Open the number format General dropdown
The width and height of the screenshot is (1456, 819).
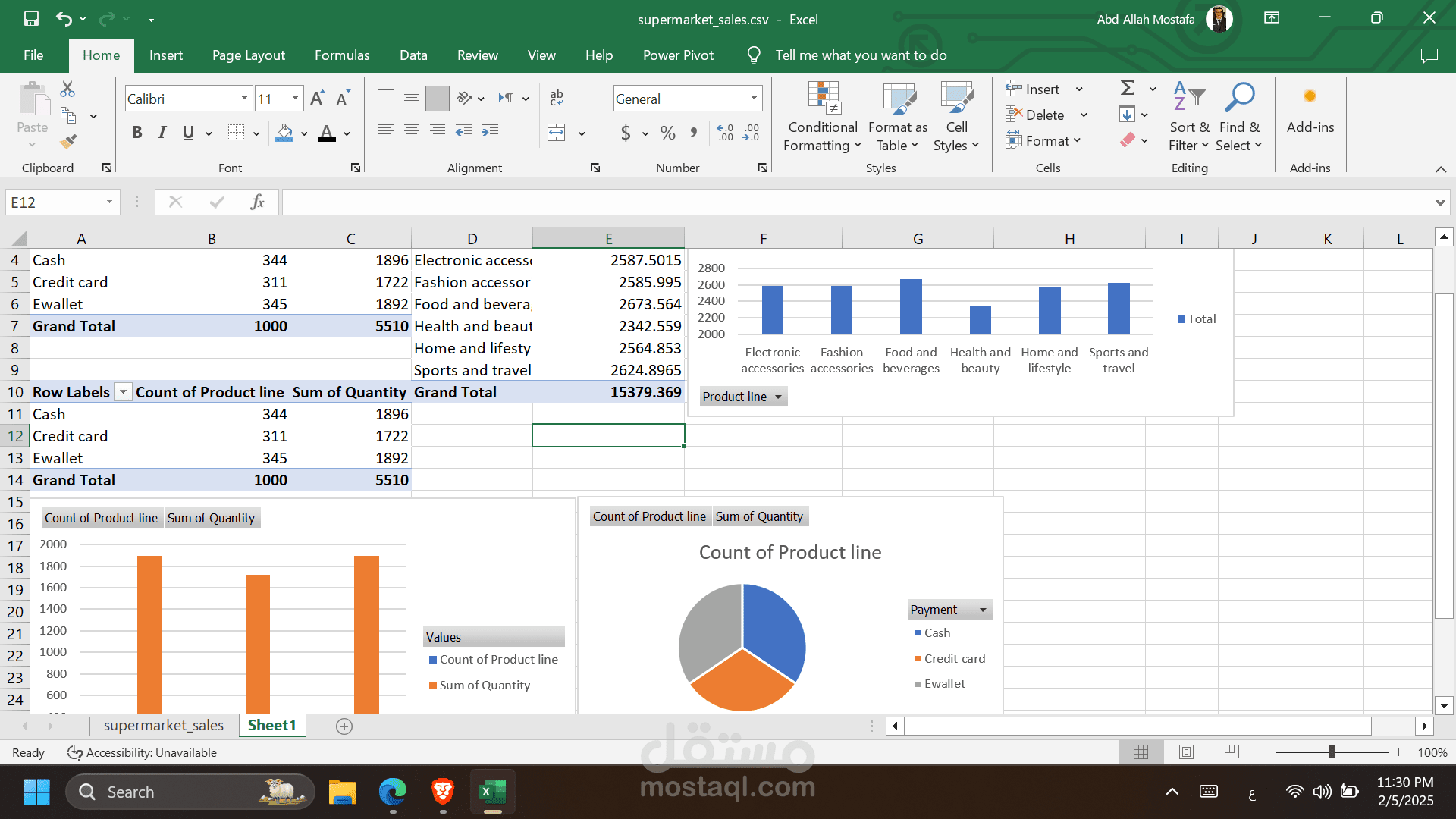coord(754,99)
